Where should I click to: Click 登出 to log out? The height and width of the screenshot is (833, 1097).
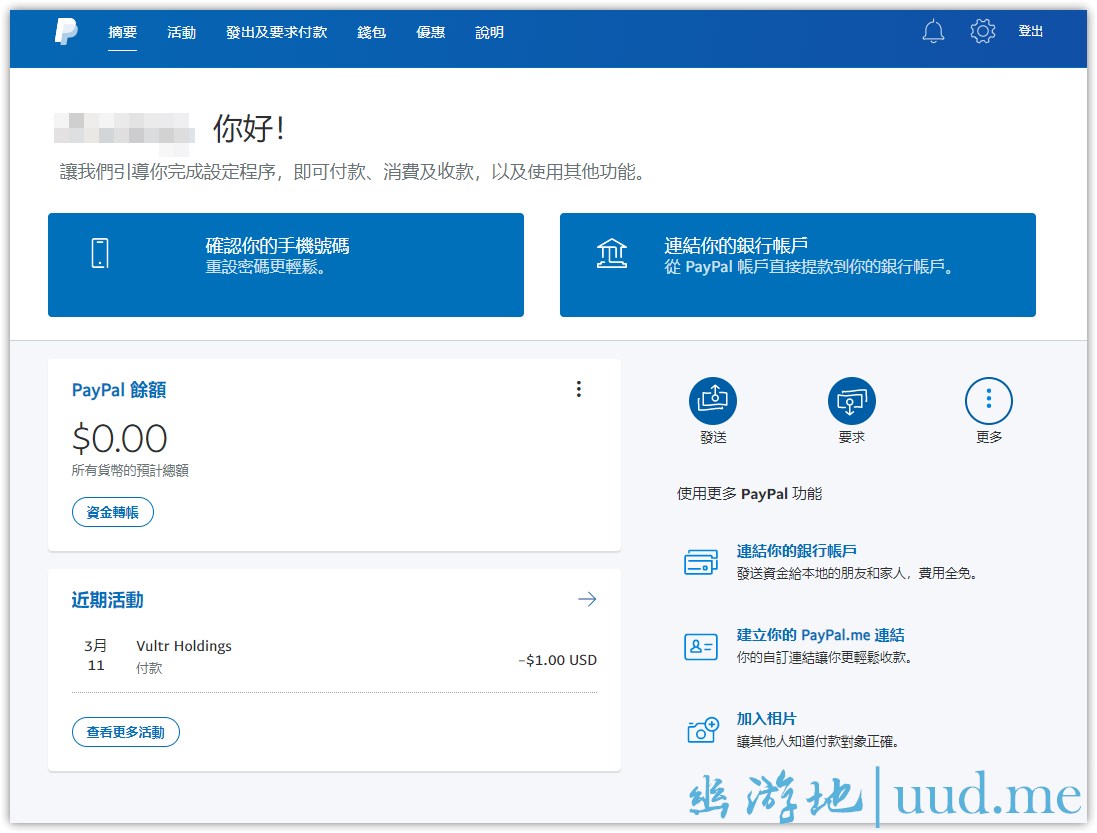click(1030, 32)
